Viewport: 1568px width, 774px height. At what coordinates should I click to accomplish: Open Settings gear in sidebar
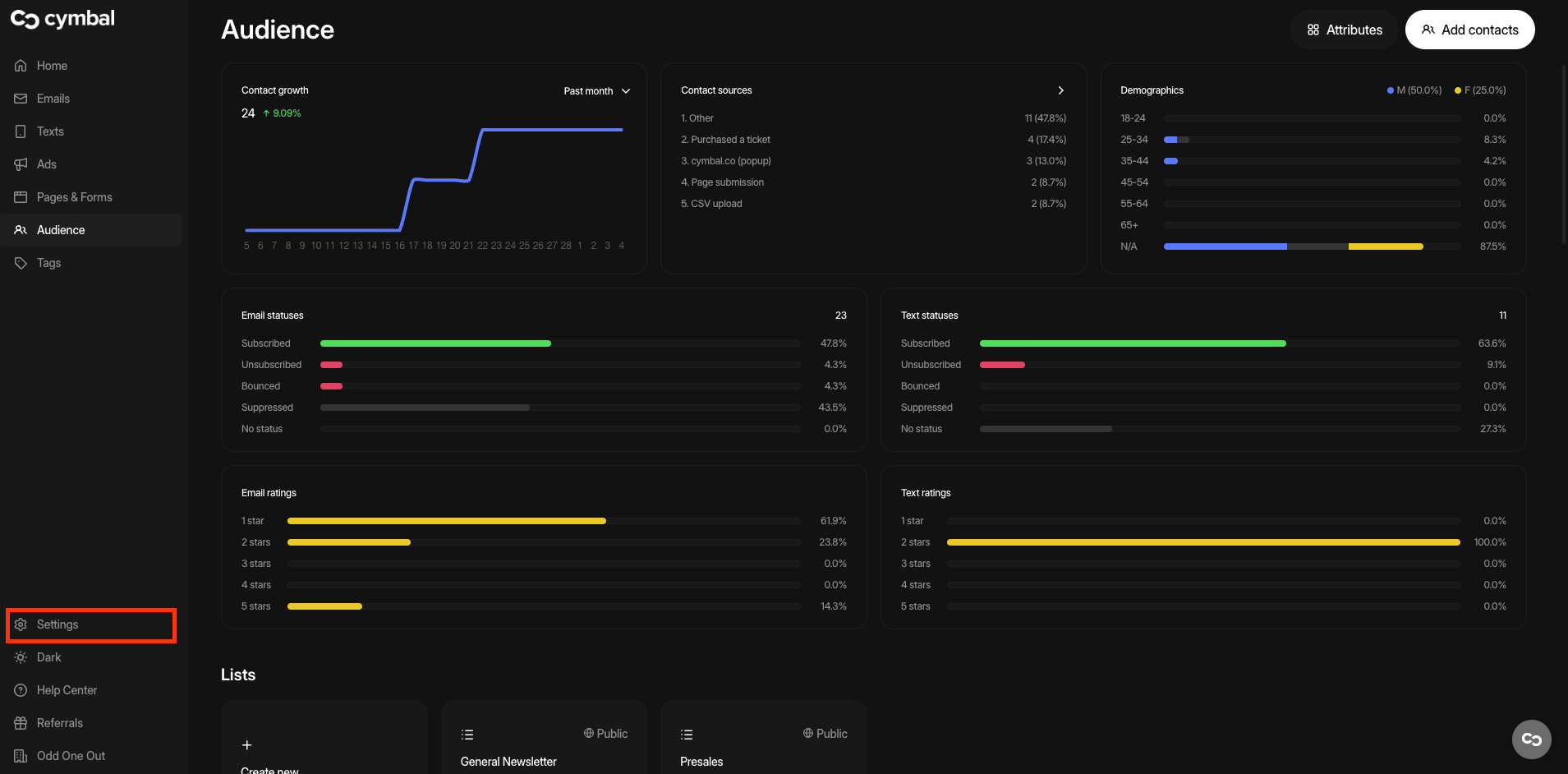click(21, 624)
